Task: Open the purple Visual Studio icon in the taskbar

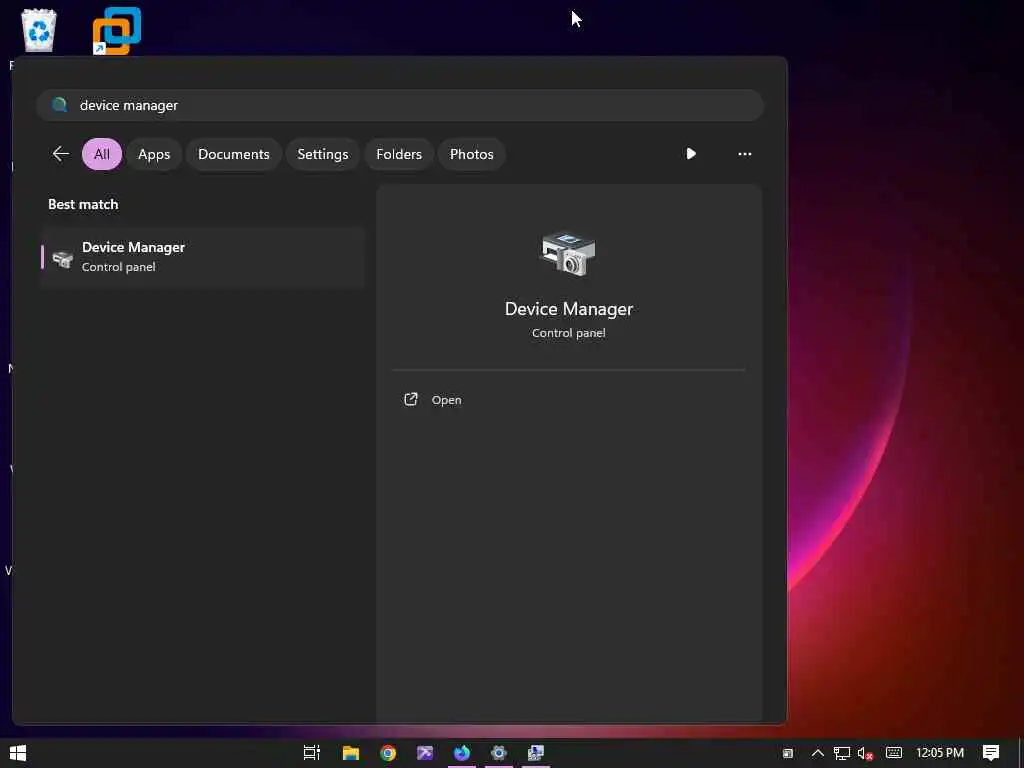Action: 425,753
